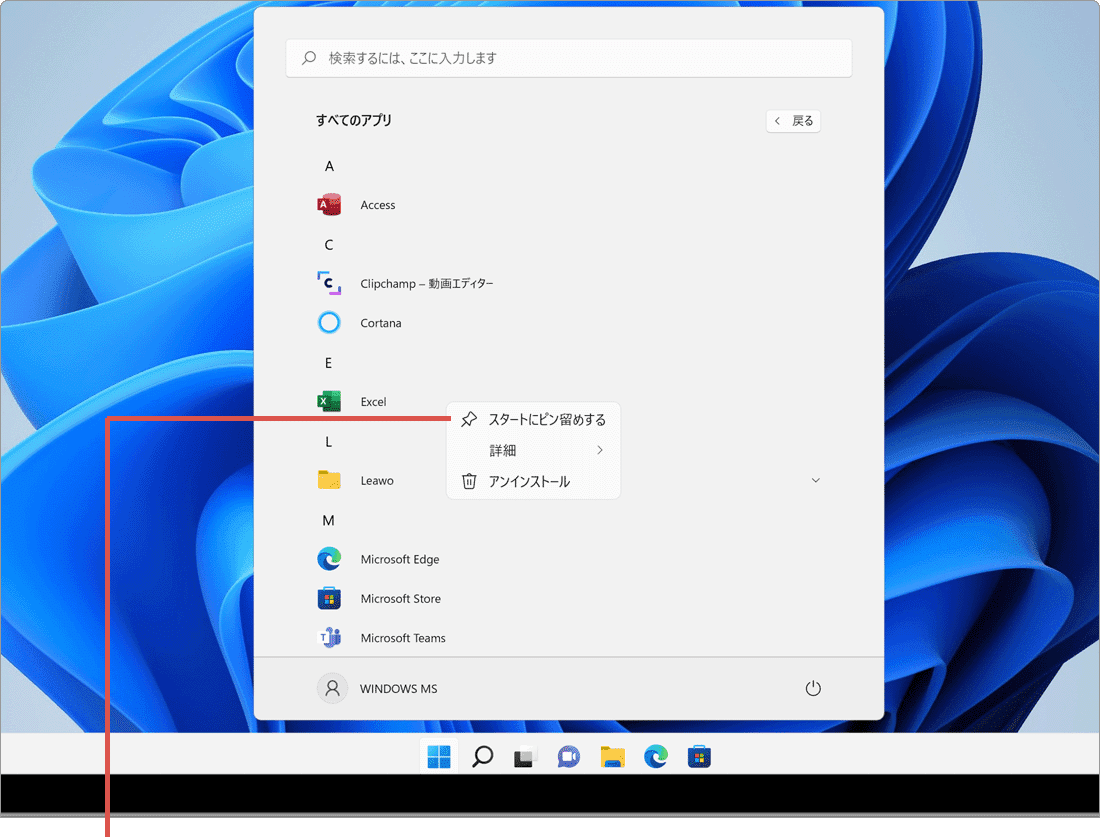Click the Microsoft Teams label text
Viewport: 1100px width, 837px height.
click(x=403, y=638)
